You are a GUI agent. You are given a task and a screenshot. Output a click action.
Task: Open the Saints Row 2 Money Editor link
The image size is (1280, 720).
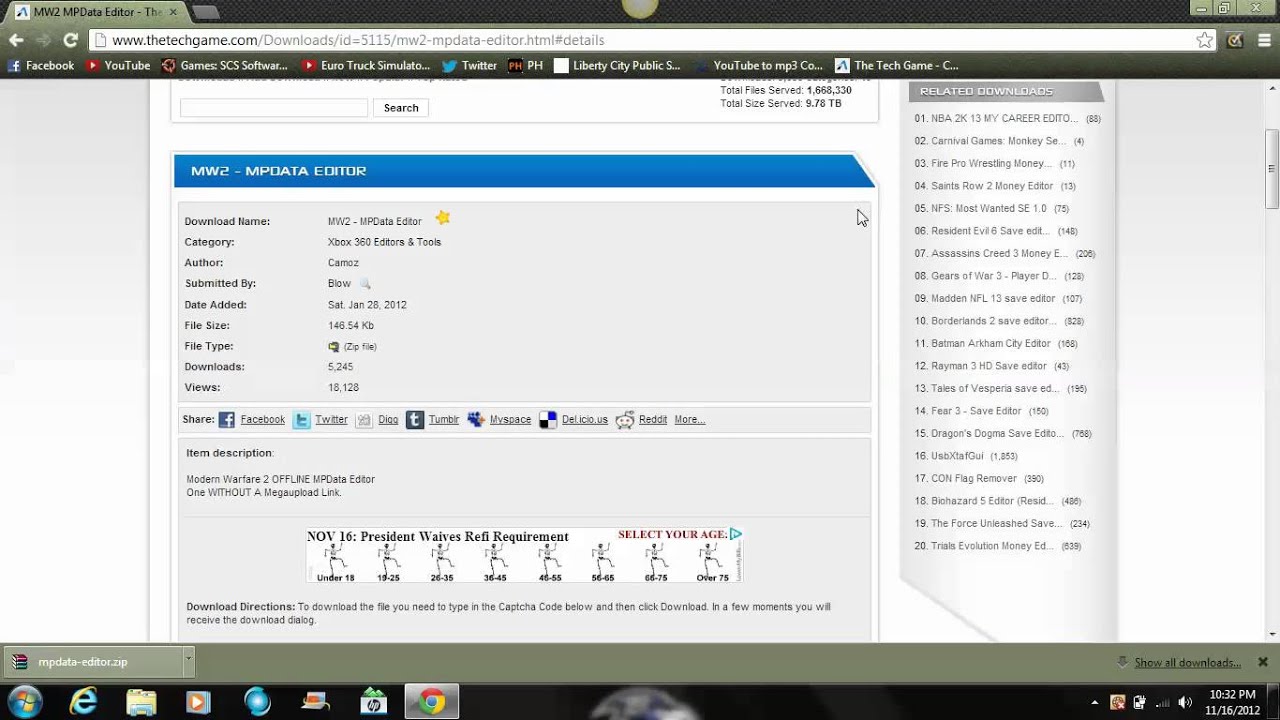992,186
